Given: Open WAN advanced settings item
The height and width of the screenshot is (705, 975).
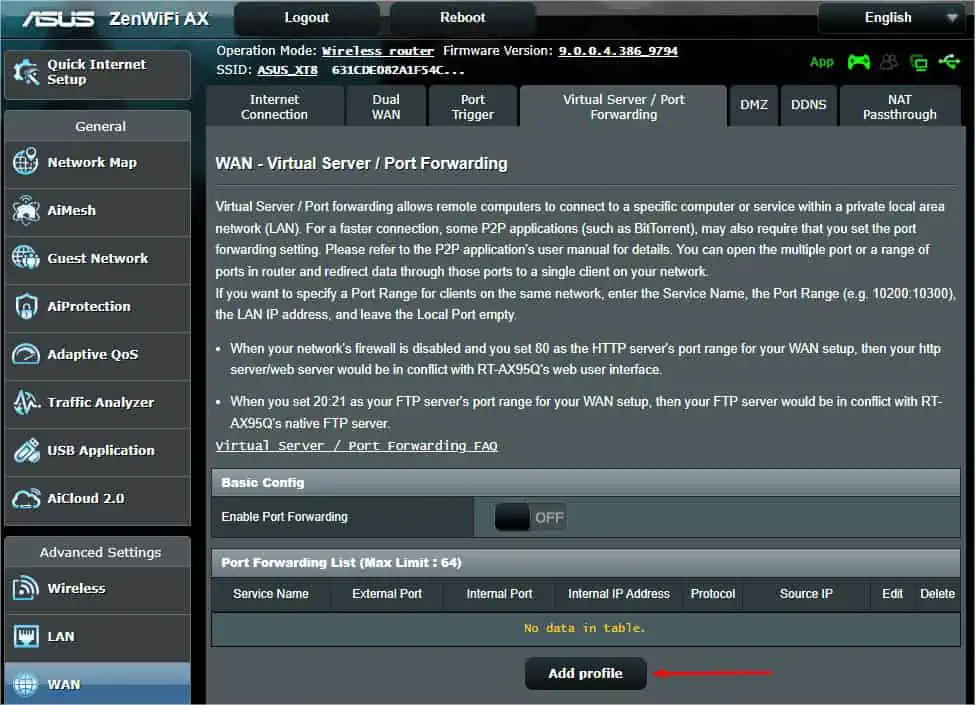Looking at the screenshot, I should click(98, 684).
